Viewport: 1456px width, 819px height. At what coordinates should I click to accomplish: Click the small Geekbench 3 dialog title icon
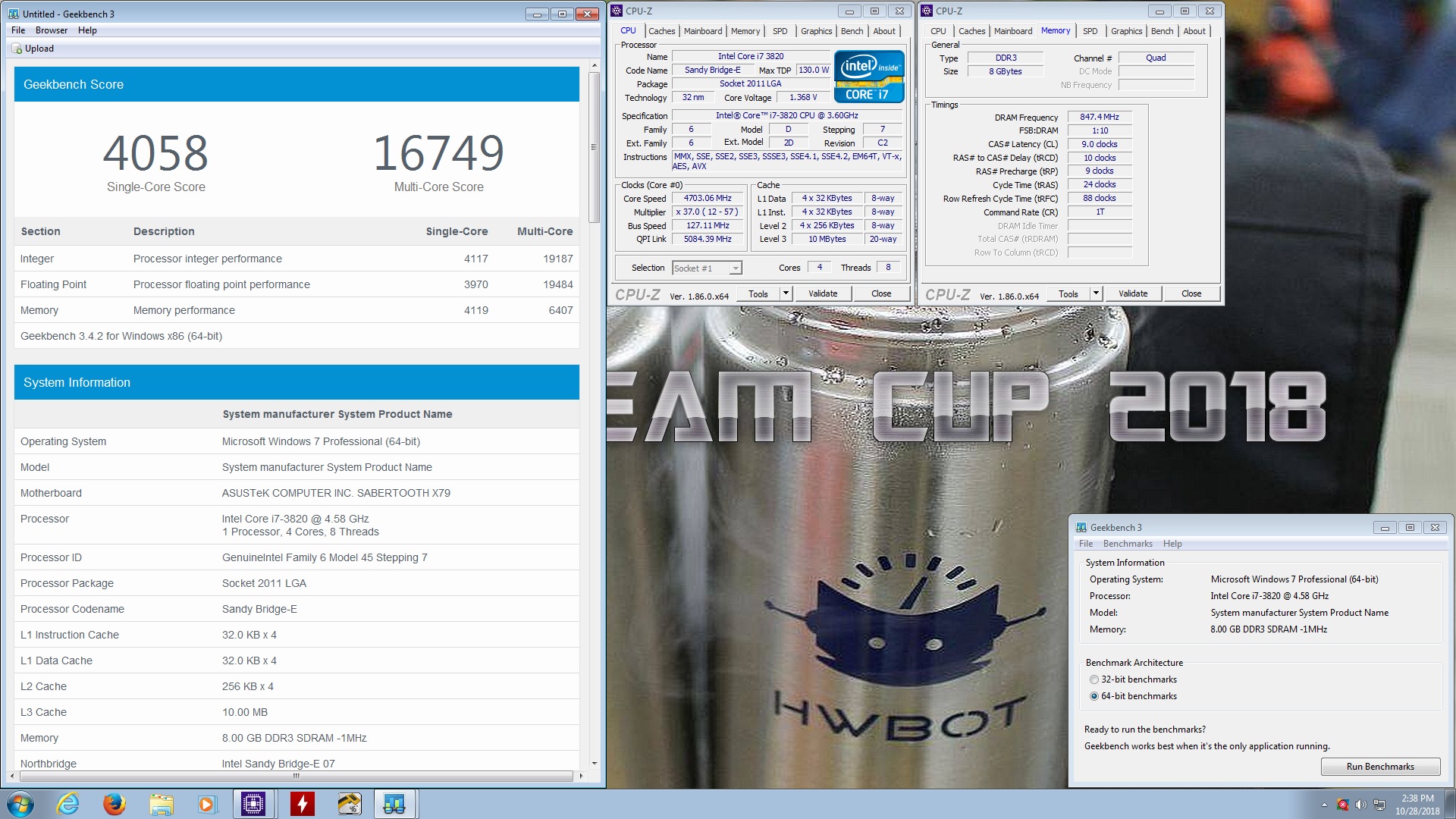coord(1081,527)
